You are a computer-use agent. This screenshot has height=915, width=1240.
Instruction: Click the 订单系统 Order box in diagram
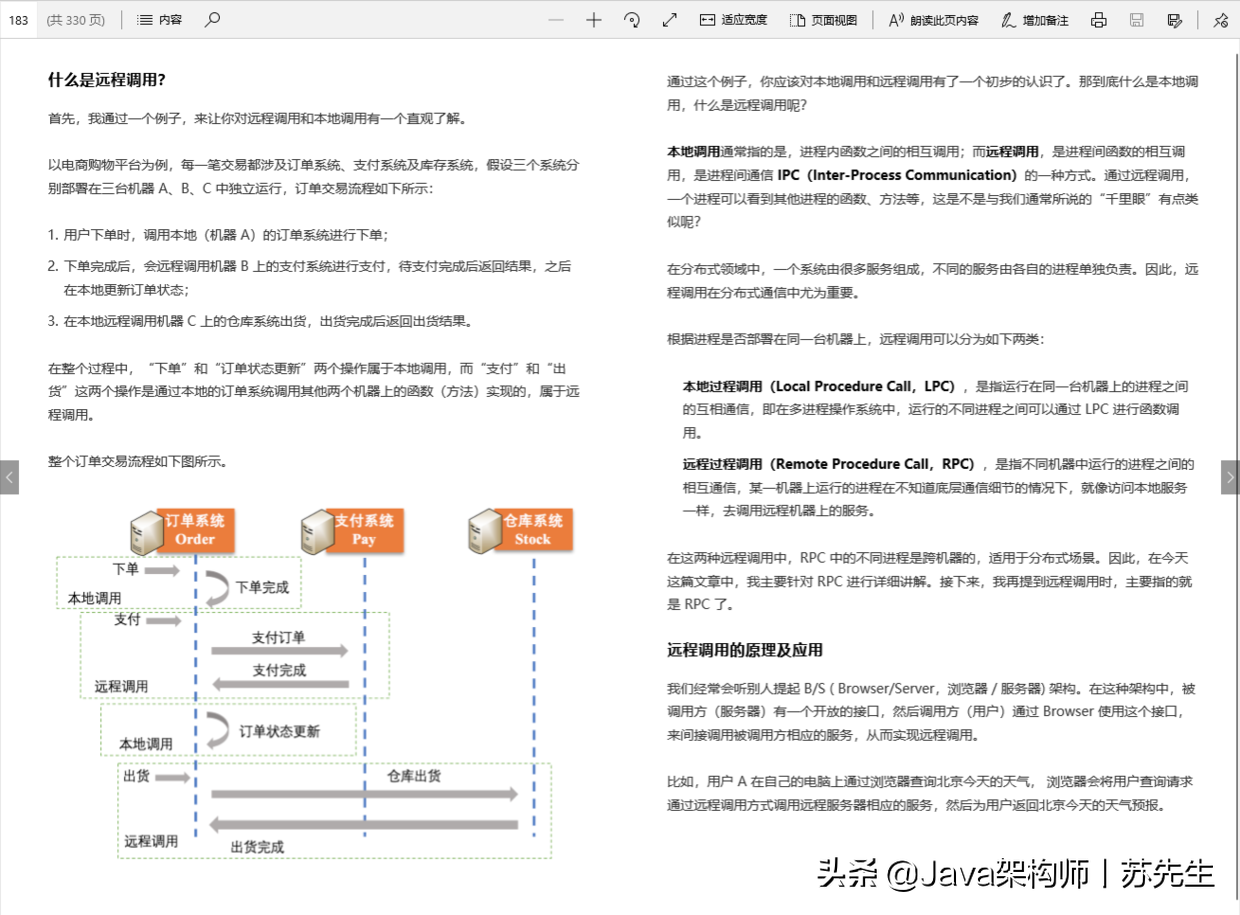tap(195, 530)
